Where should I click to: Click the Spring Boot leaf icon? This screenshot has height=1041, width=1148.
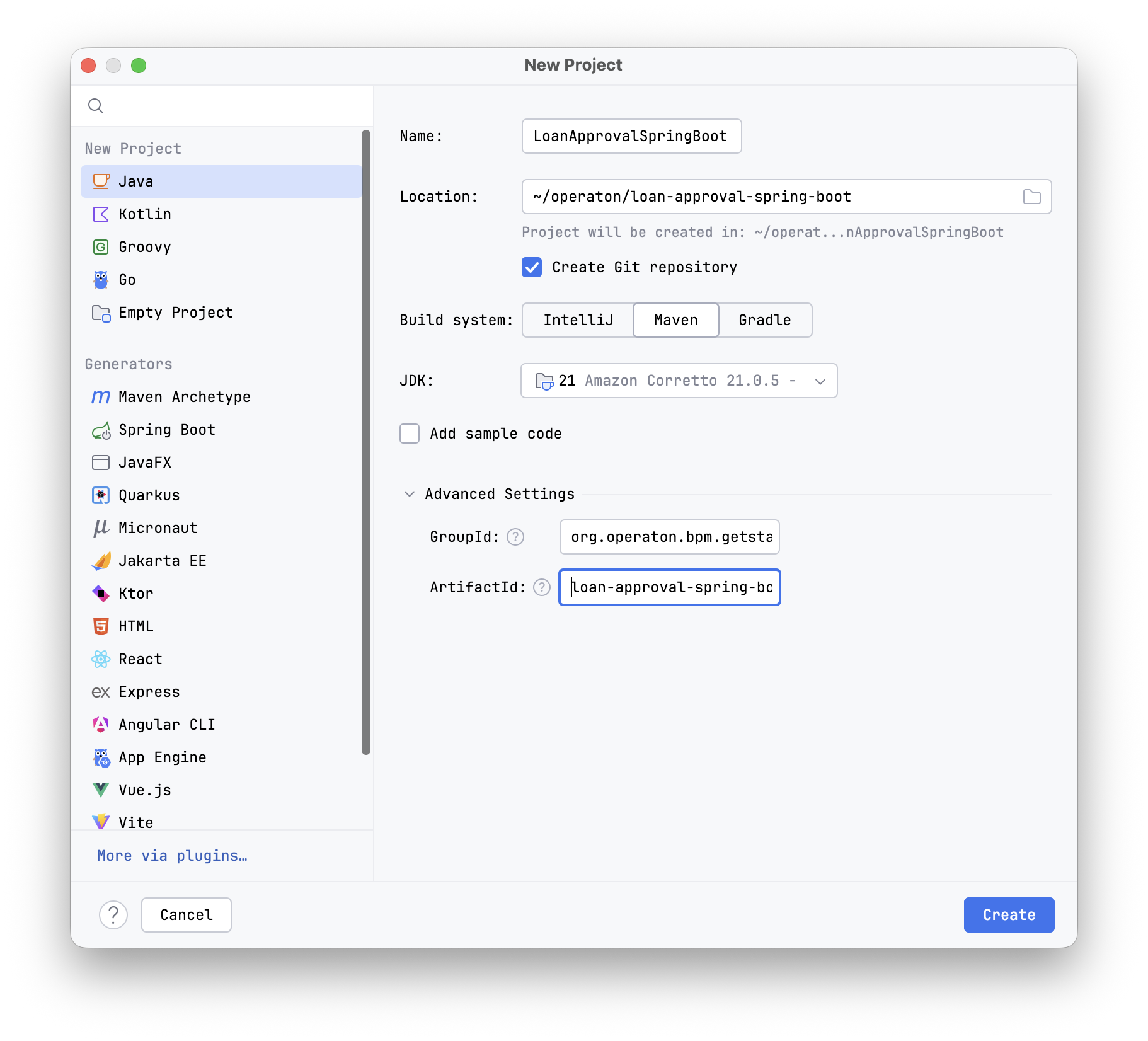point(101,430)
